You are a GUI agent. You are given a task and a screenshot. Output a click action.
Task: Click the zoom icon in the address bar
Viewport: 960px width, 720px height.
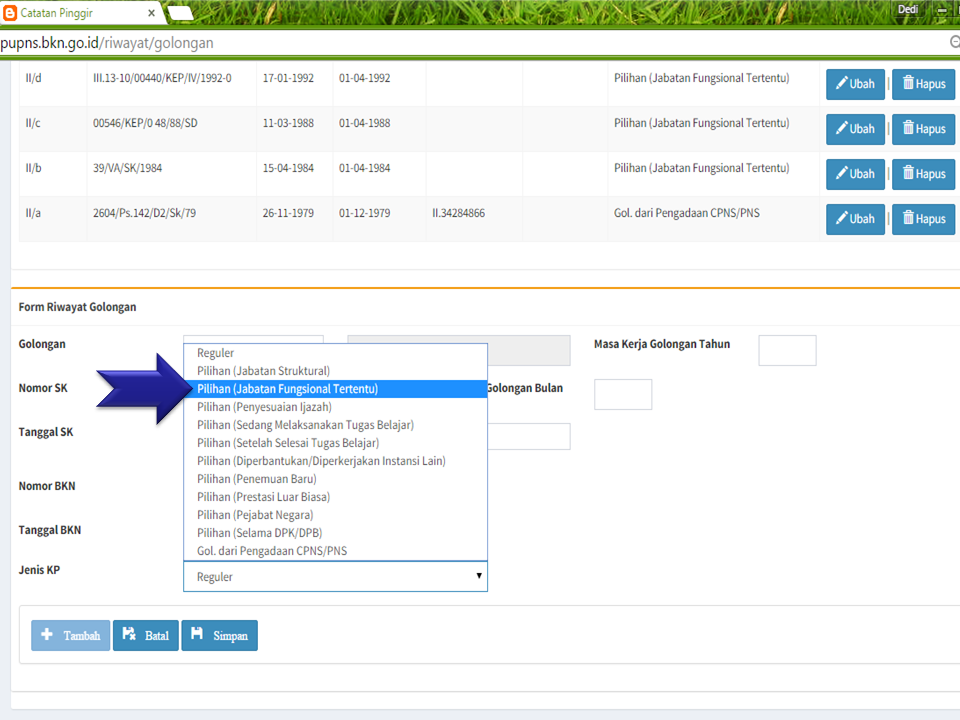pos(954,42)
